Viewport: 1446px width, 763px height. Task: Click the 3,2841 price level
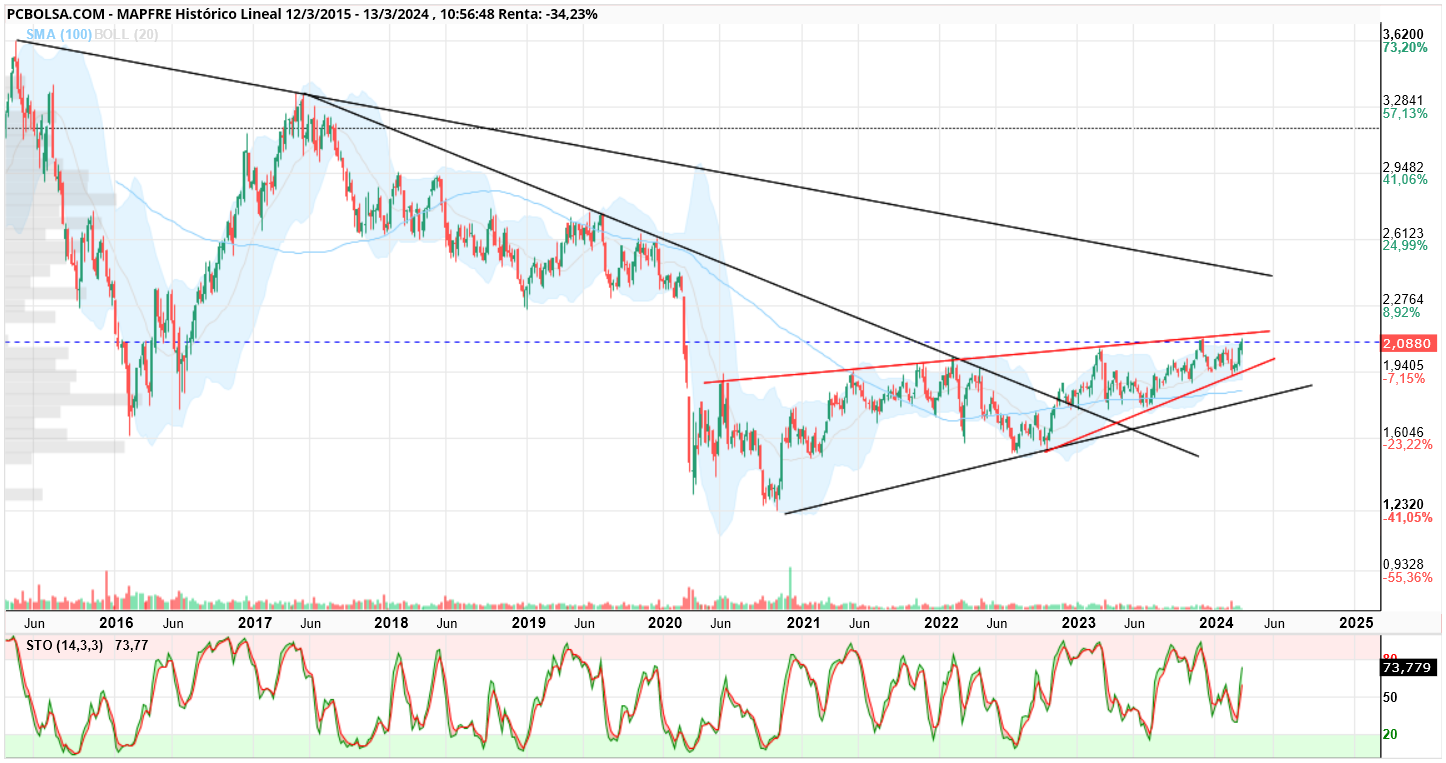click(1403, 100)
